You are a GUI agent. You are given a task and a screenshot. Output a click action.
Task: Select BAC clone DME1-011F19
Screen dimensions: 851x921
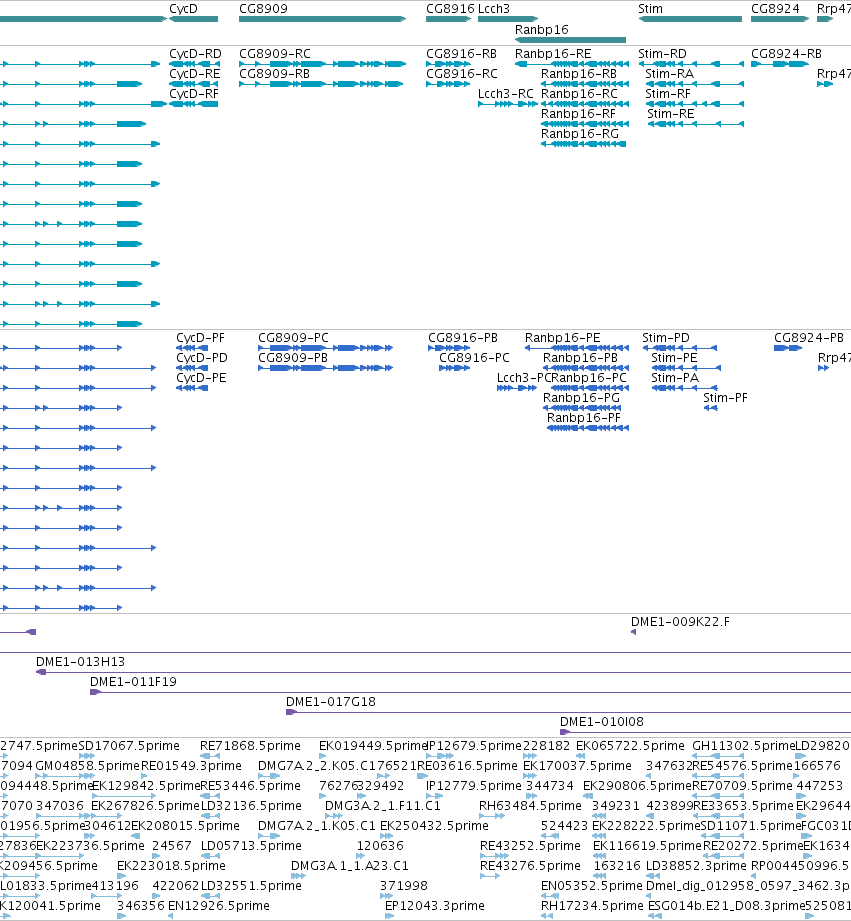(133, 681)
